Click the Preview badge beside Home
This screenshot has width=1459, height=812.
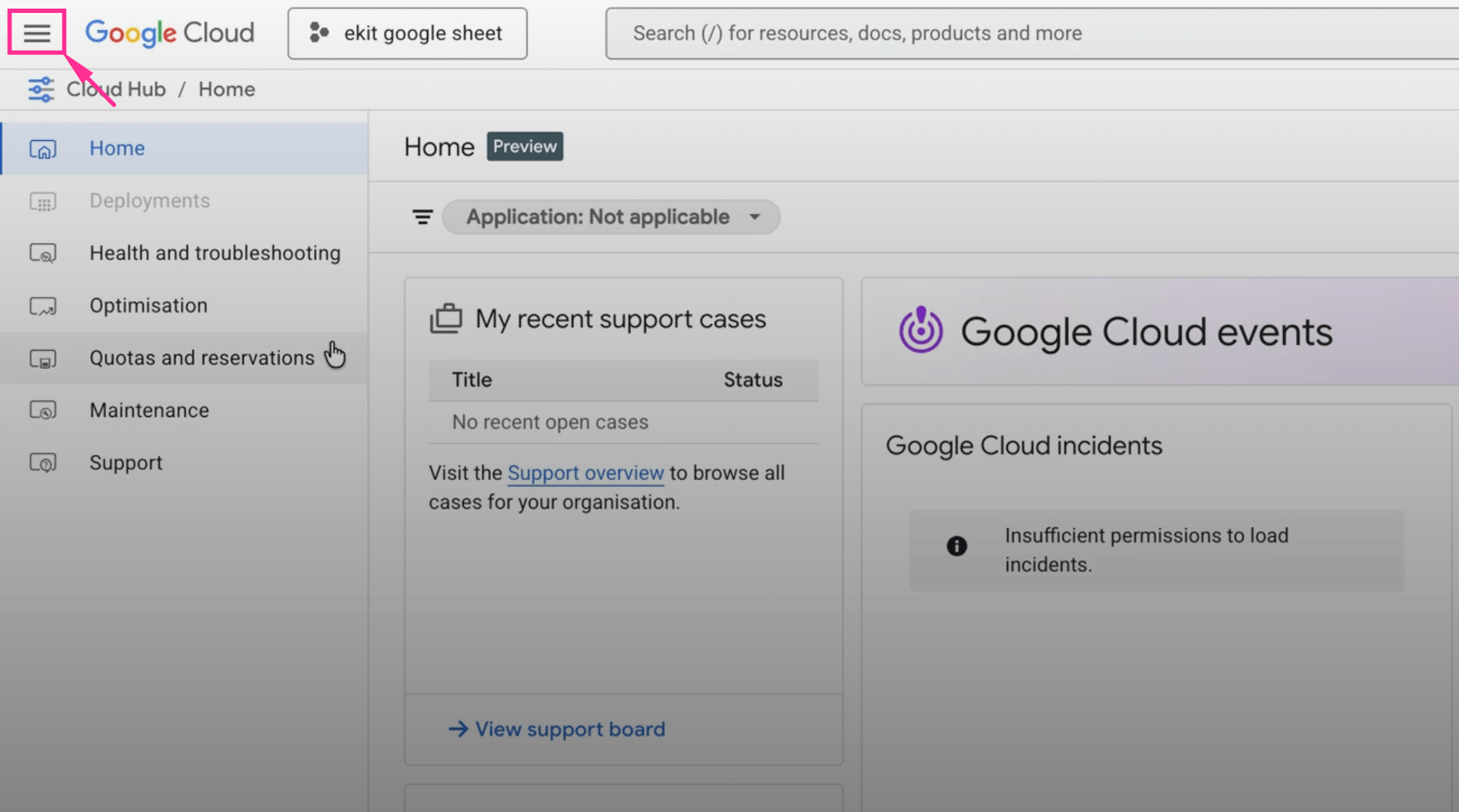point(525,147)
